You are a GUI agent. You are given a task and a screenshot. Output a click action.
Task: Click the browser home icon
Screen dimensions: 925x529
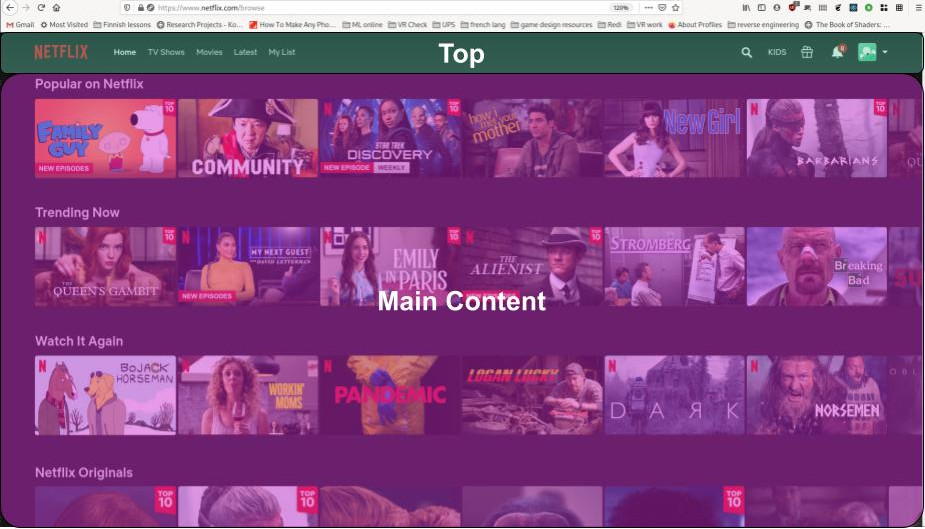tap(56, 8)
